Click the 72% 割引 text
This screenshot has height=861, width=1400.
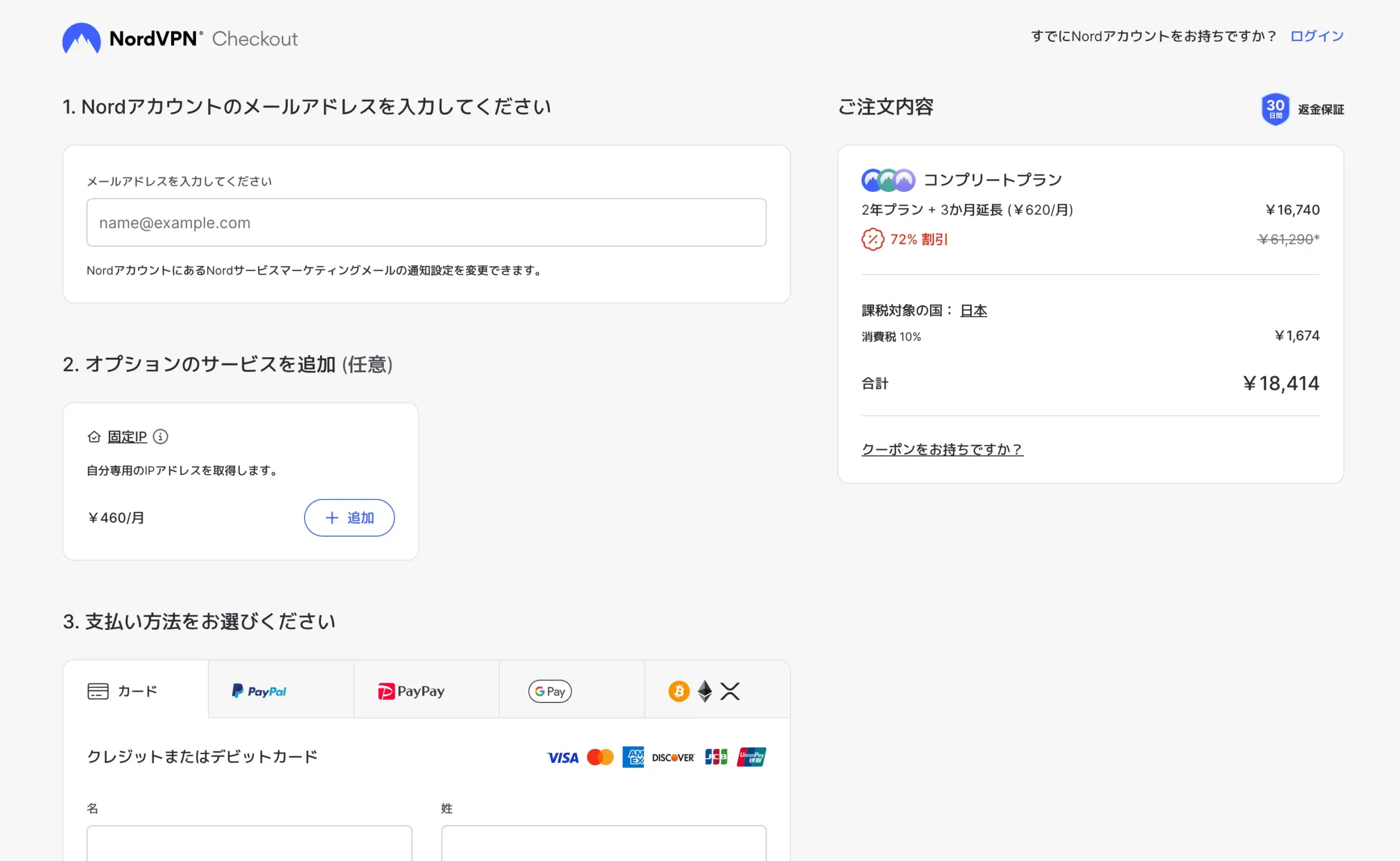tap(919, 239)
